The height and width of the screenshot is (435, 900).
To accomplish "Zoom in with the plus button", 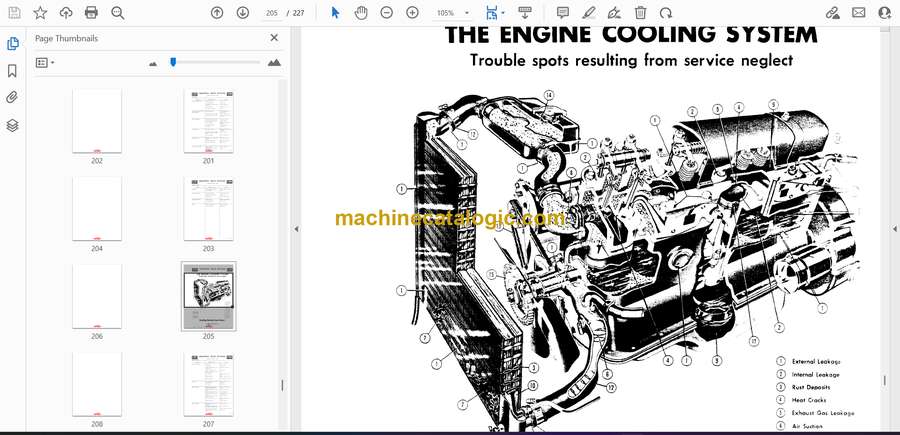I will coord(412,13).
